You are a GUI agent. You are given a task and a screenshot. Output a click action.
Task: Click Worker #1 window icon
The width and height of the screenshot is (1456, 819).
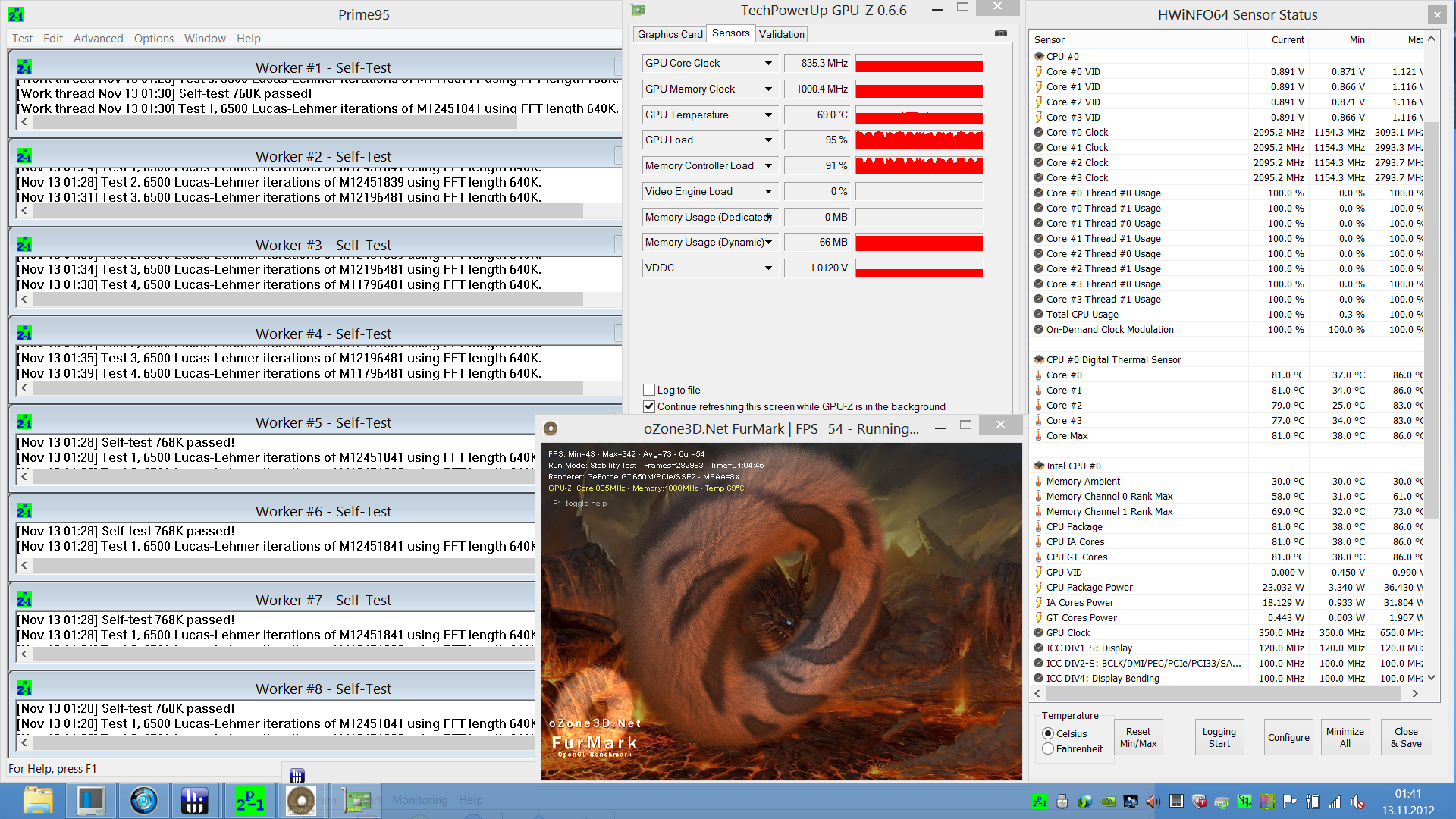(24, 67)
